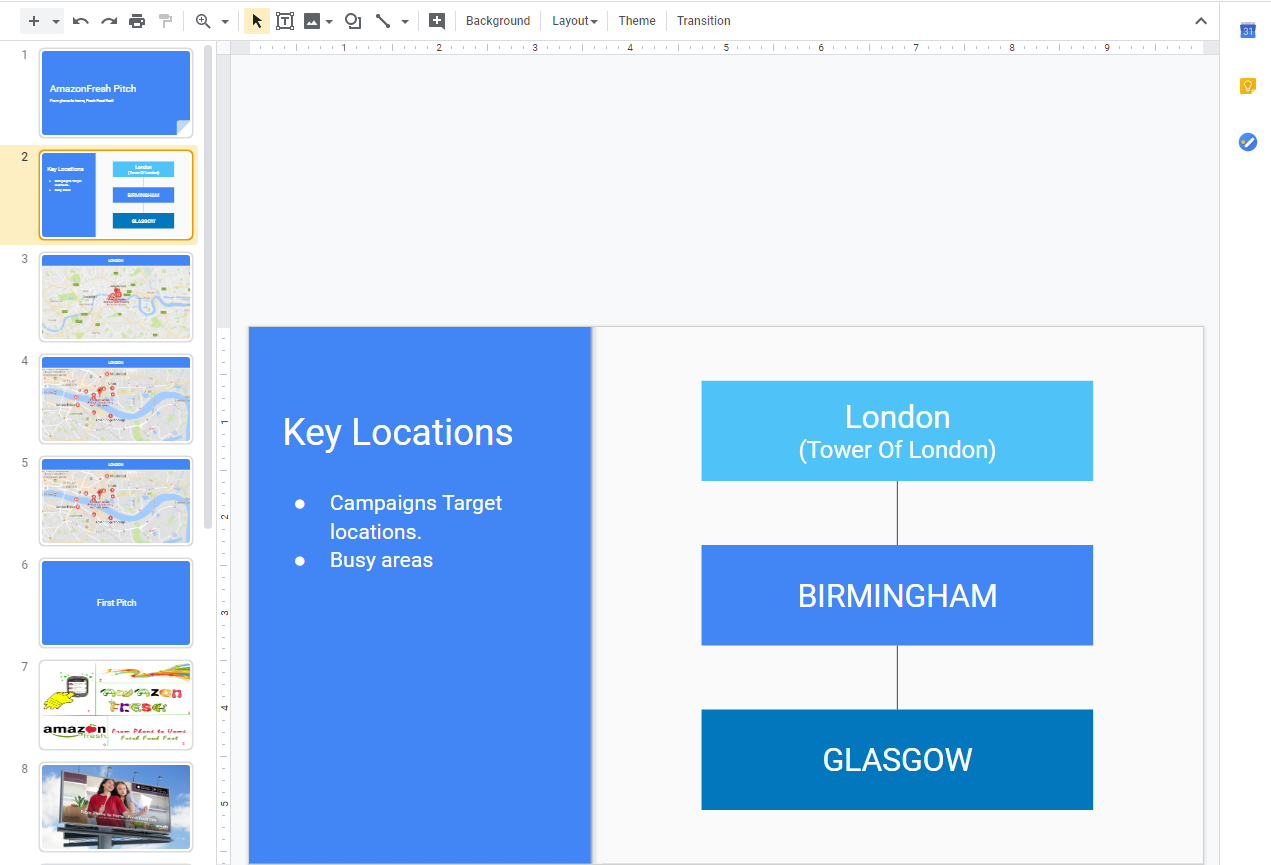Viewport: 1271px width, 865px height.
Task: Select slide 8 billboard thumbnail
Action: click(116, 807)
